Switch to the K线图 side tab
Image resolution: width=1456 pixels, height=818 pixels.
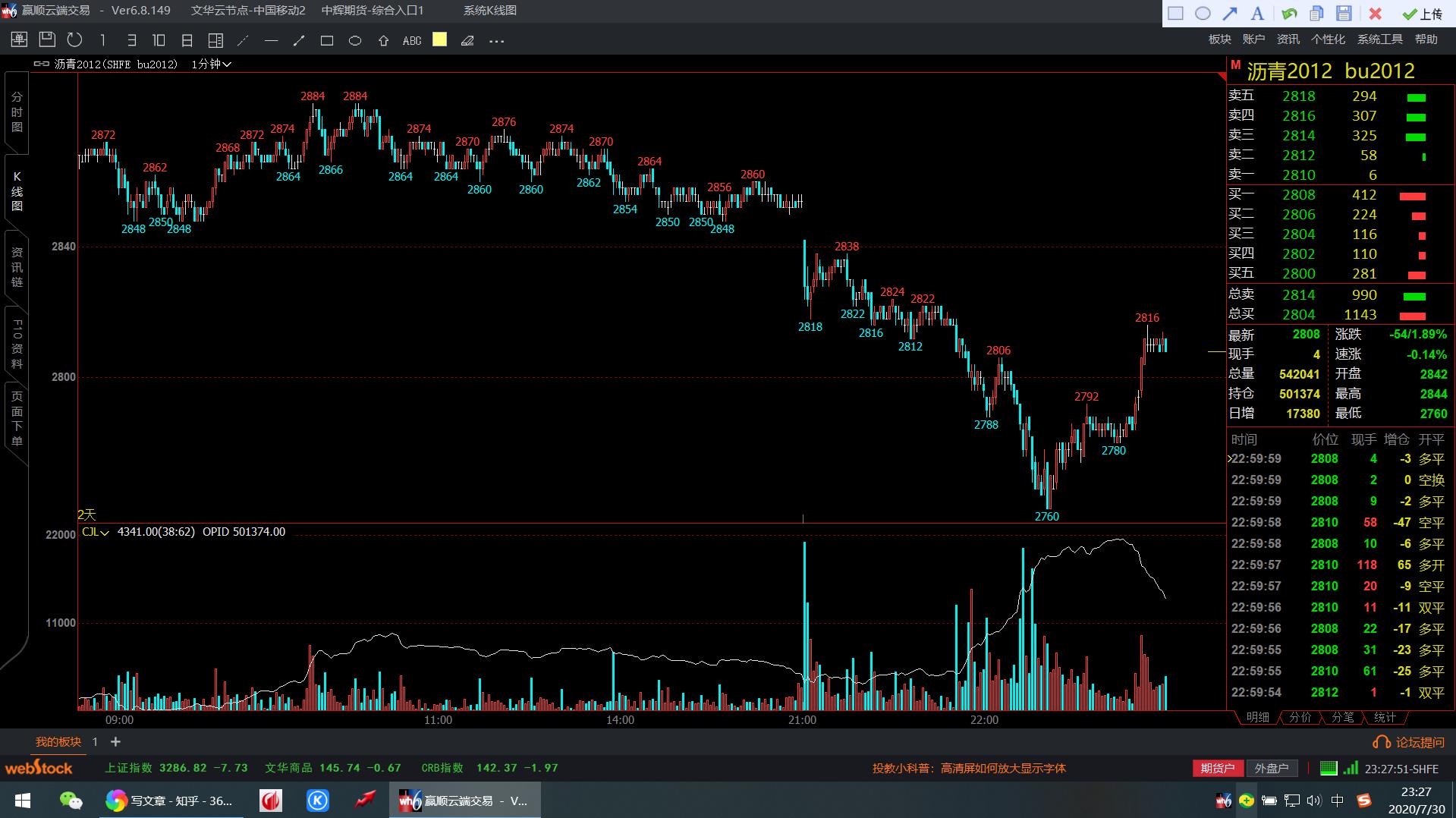[x=17, y=190]
